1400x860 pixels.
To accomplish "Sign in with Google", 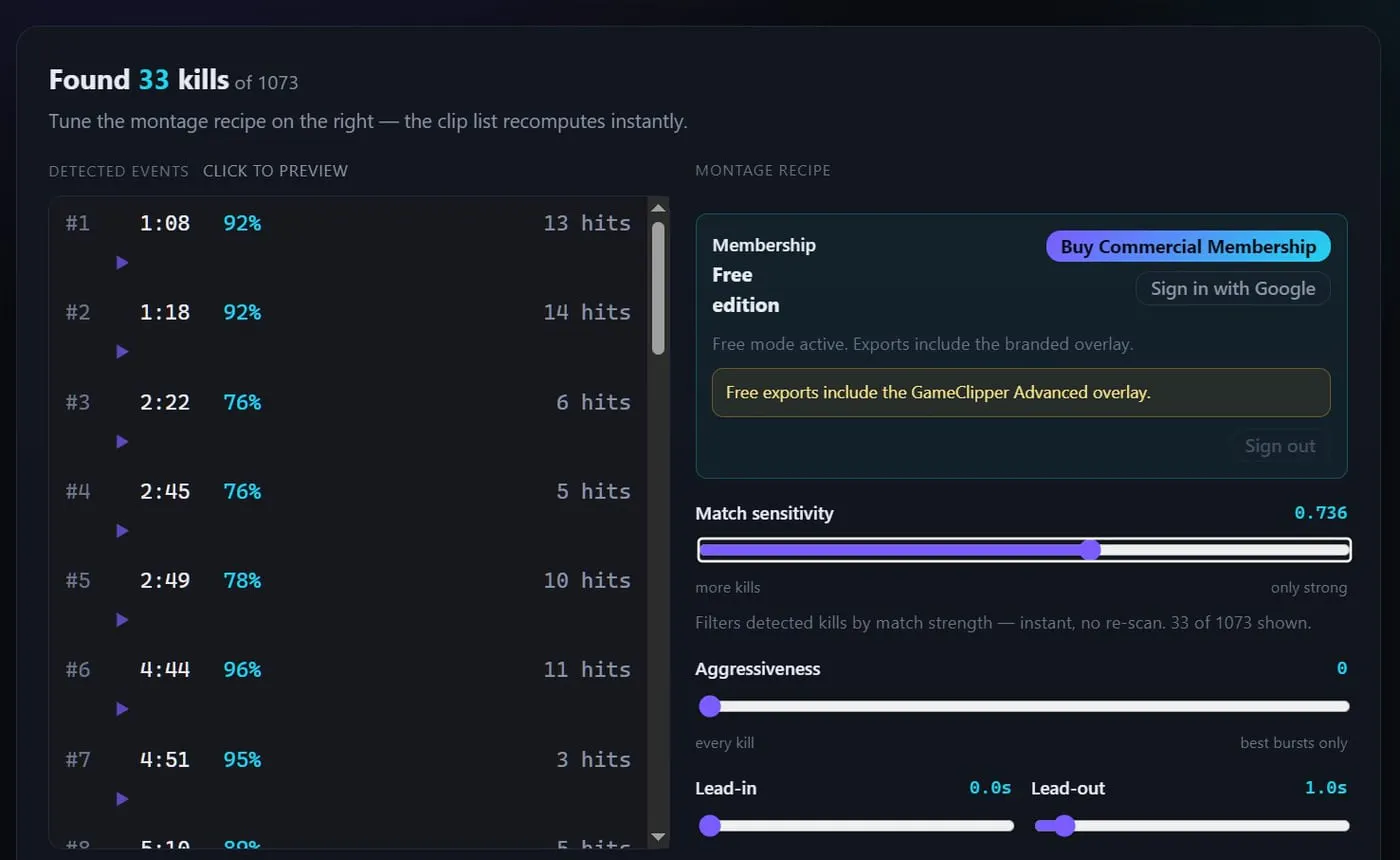I will (1233, 288).
